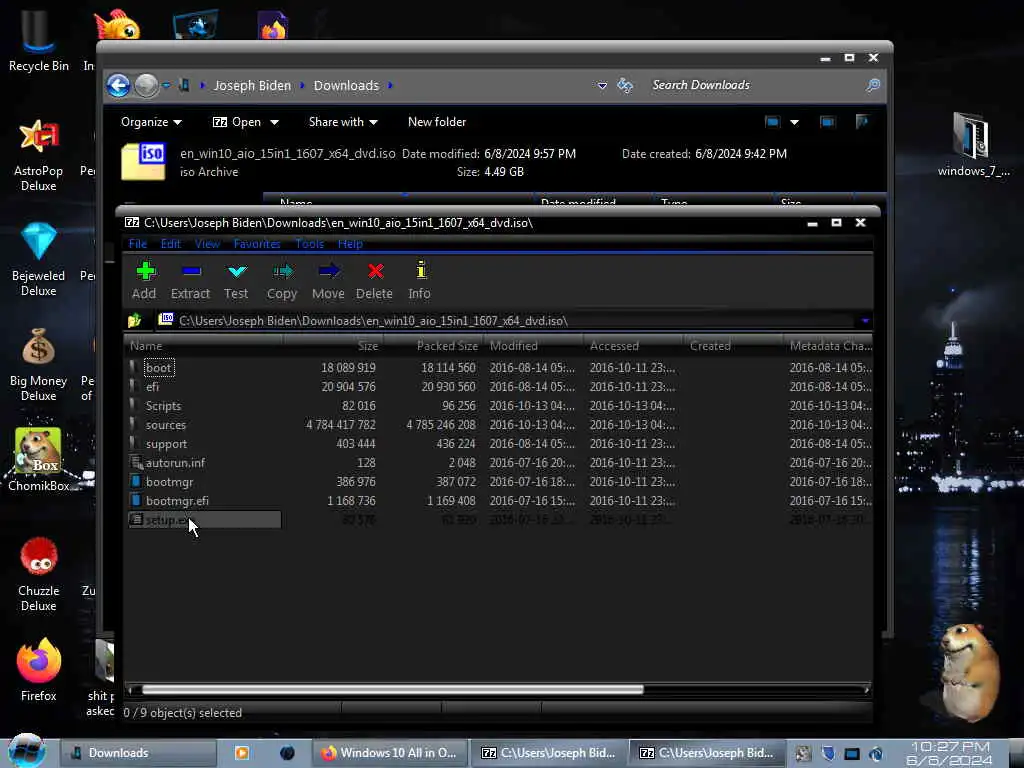Open the 7-Zip Edit menu
Screen dimensions: 1024x768
click(170, 244)
